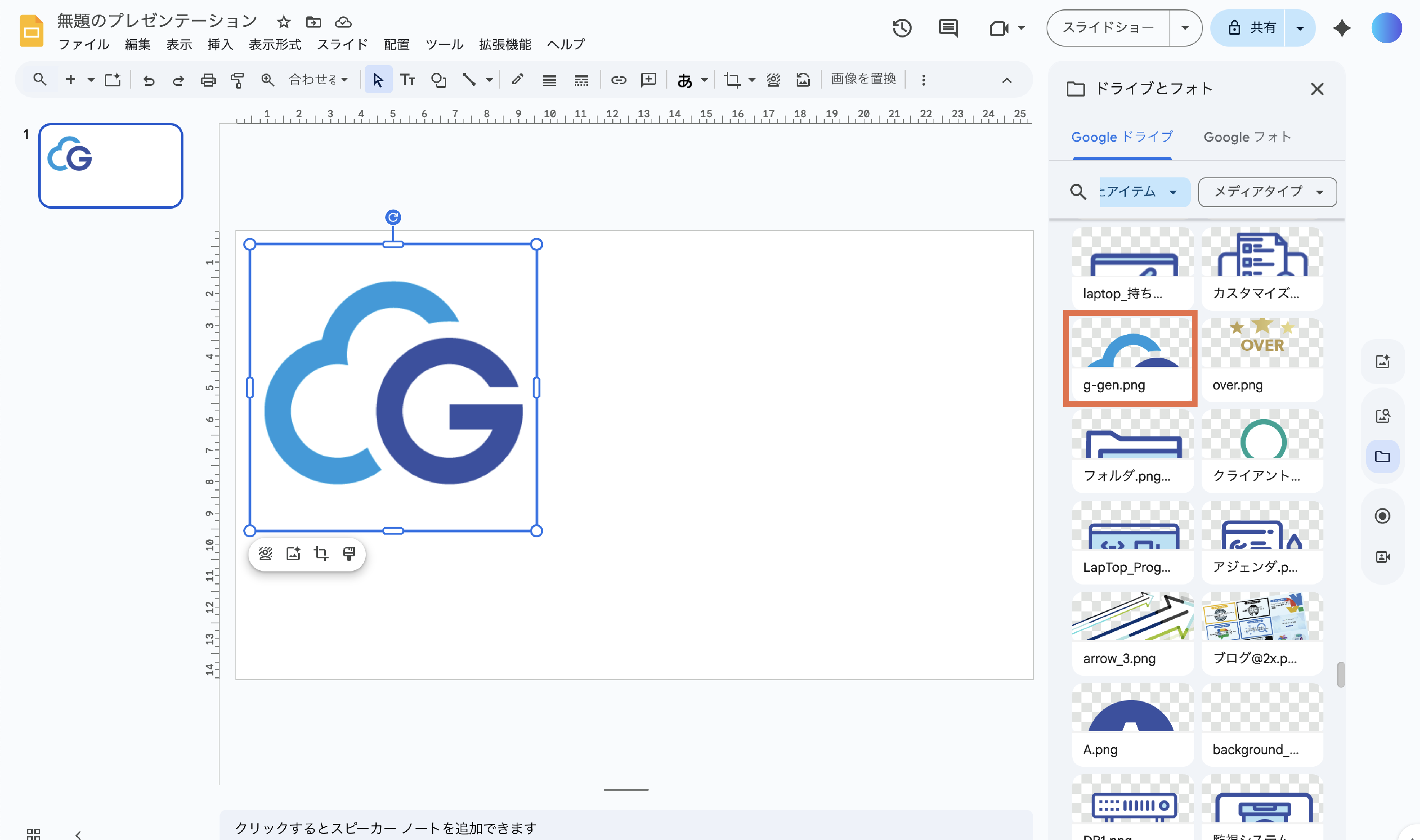Toggle grid view at bottom left

click(34, 834)
